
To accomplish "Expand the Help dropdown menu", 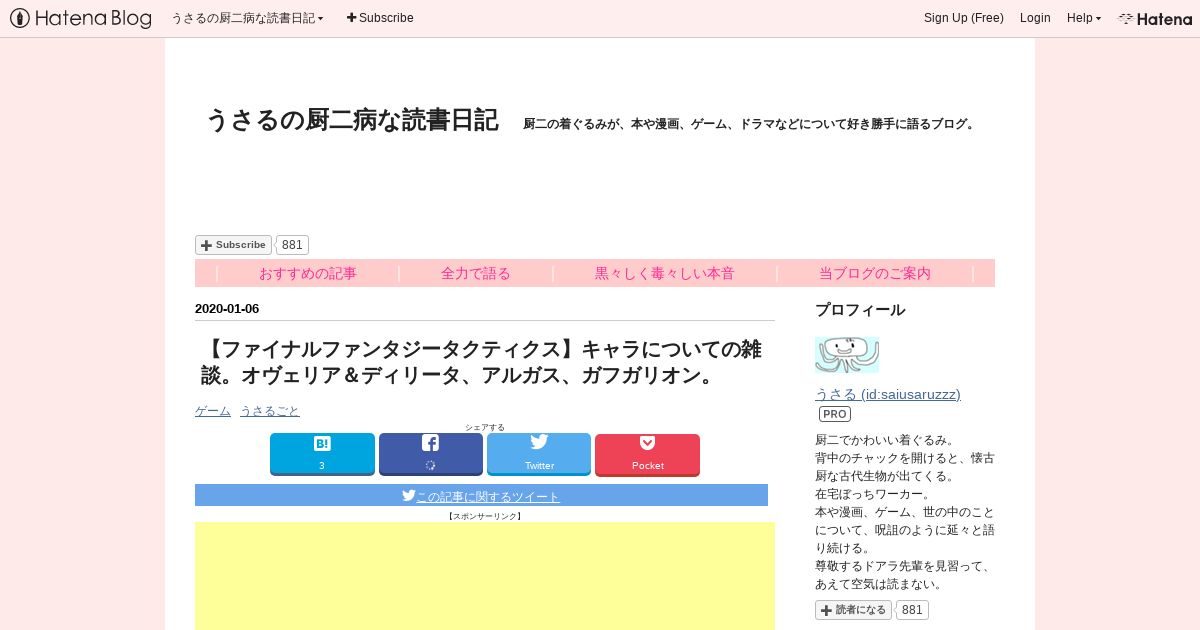I will pyautogui.click(x=1083, y=18).
